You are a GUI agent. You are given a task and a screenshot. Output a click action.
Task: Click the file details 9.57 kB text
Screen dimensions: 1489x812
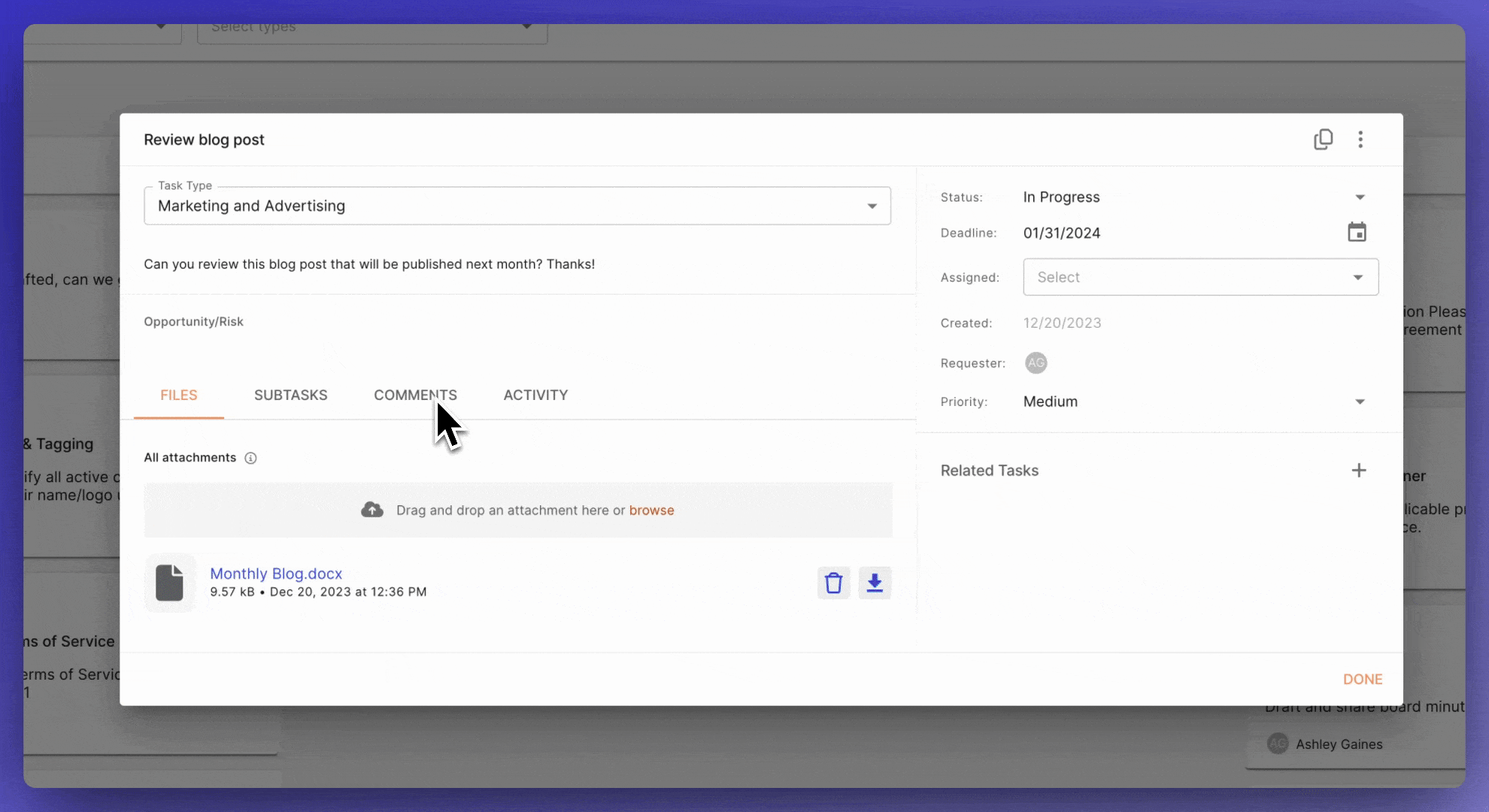click(318, 592)
